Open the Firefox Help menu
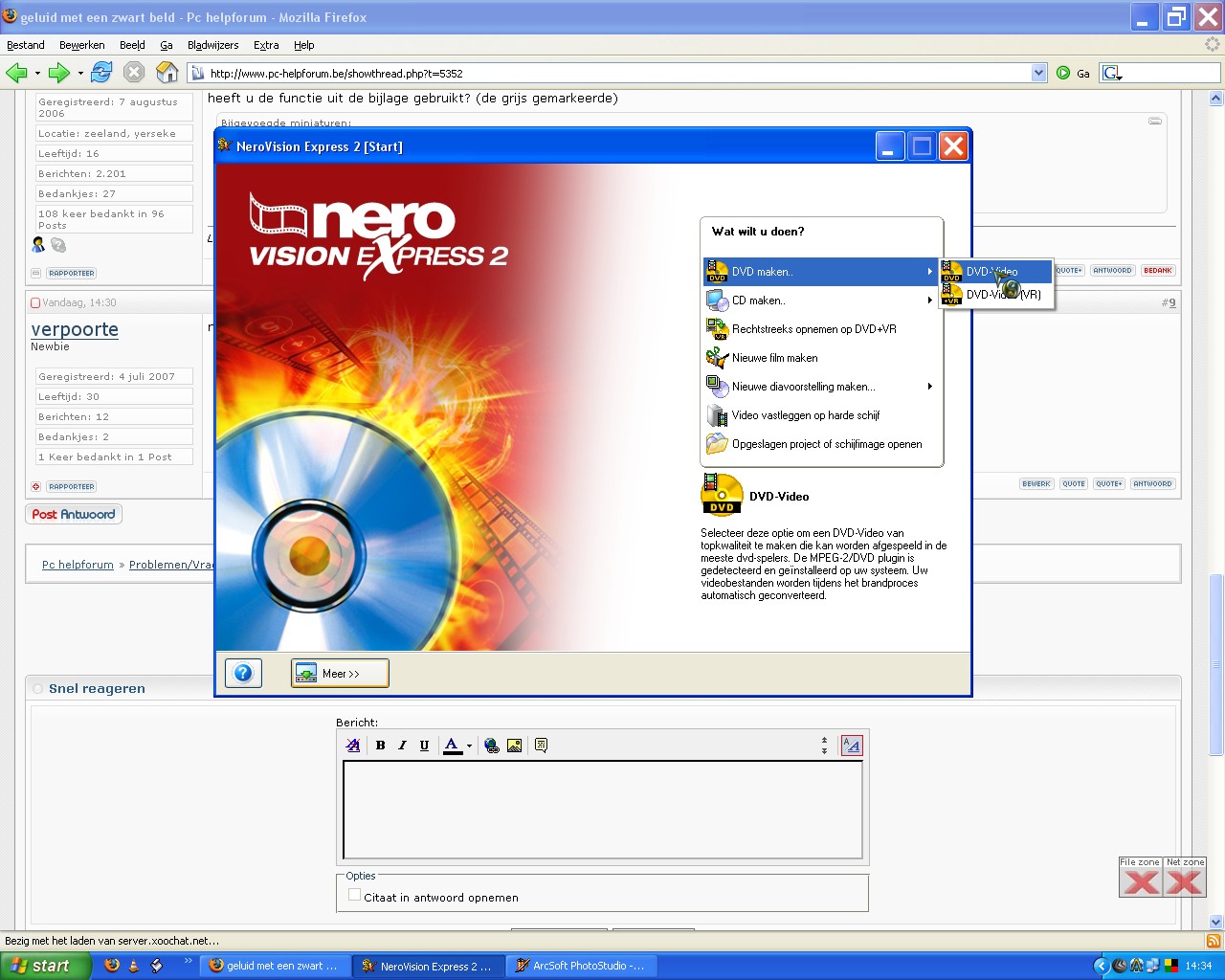The image size is (1225, 980). tap(304, 45)
